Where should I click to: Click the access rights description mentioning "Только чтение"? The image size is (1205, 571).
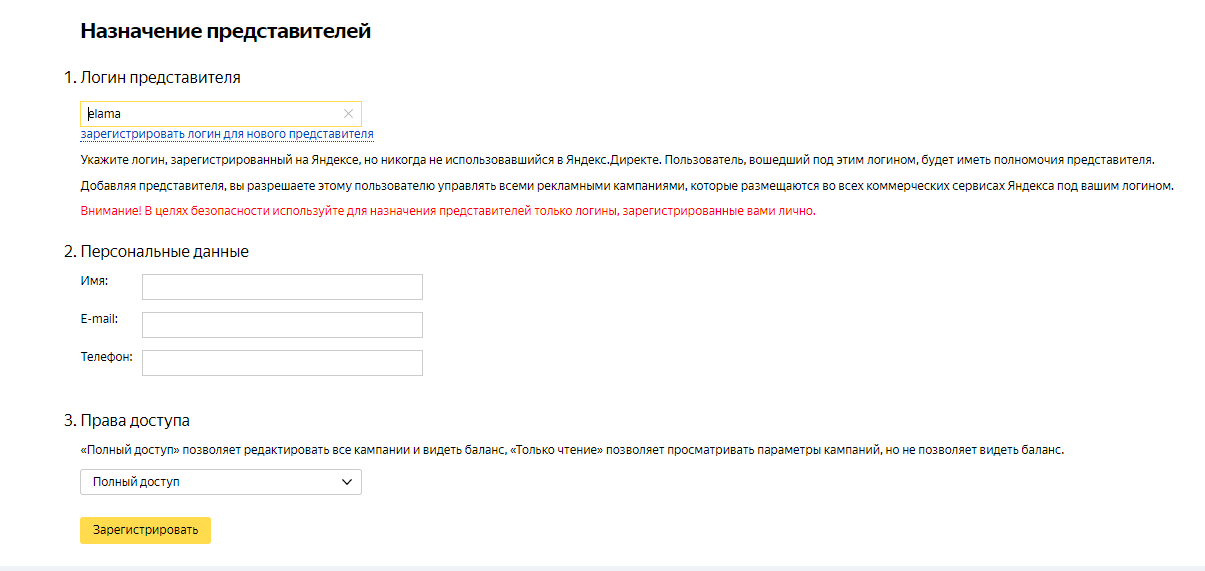pos(572,450)
